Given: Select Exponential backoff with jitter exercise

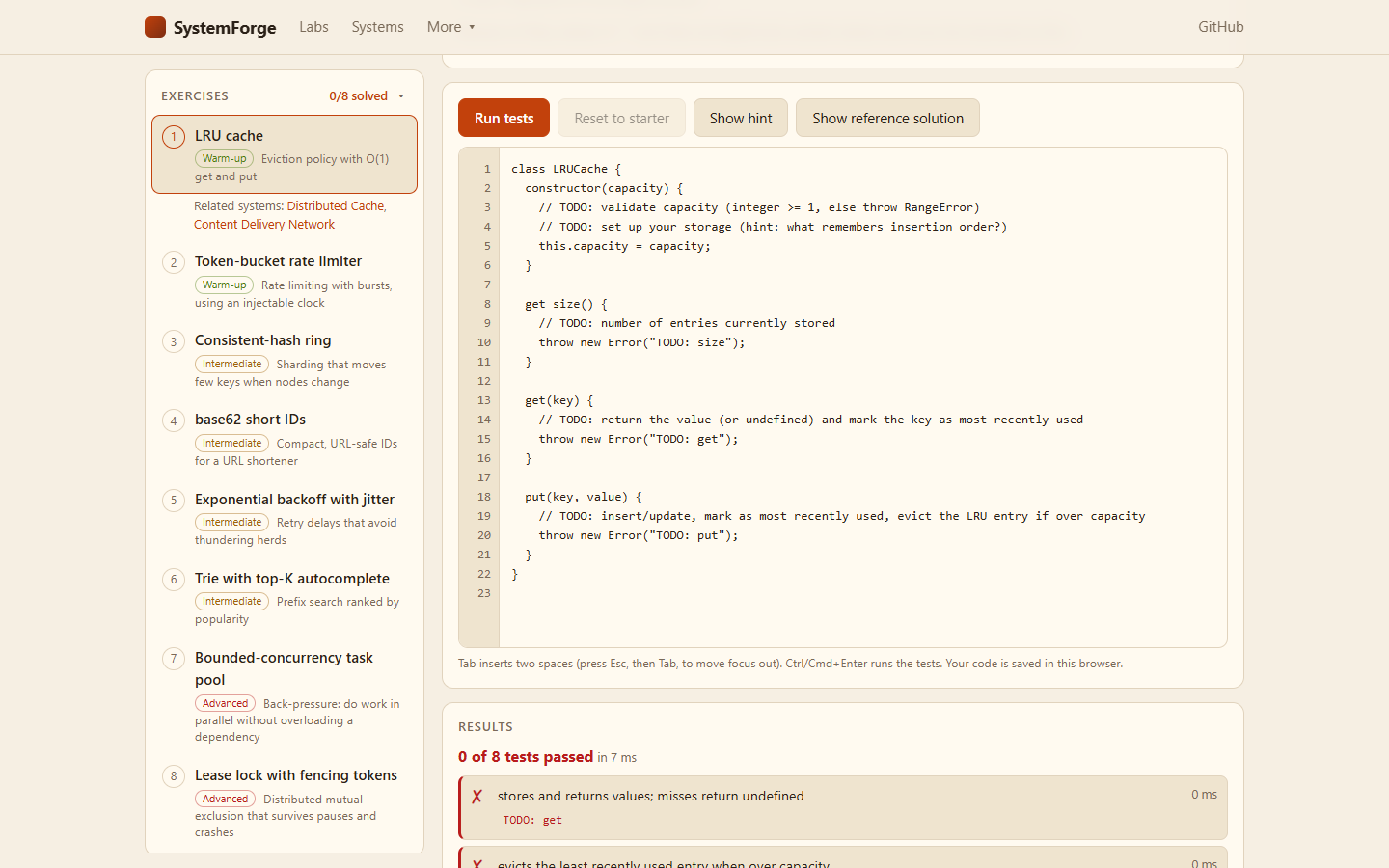Looking at the screenshot, I should 285,519.
